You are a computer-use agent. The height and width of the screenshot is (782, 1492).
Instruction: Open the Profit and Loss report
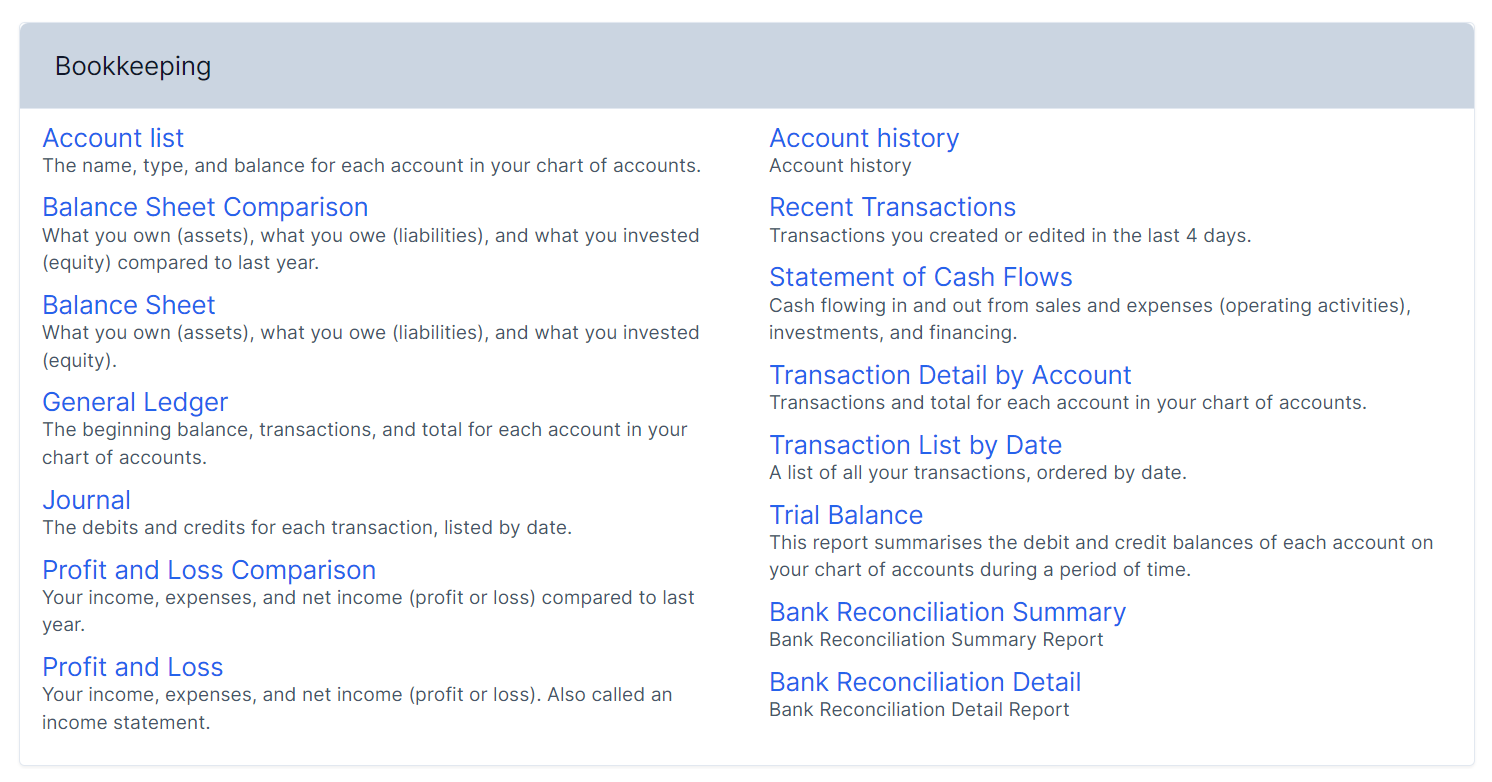point(133,667)
